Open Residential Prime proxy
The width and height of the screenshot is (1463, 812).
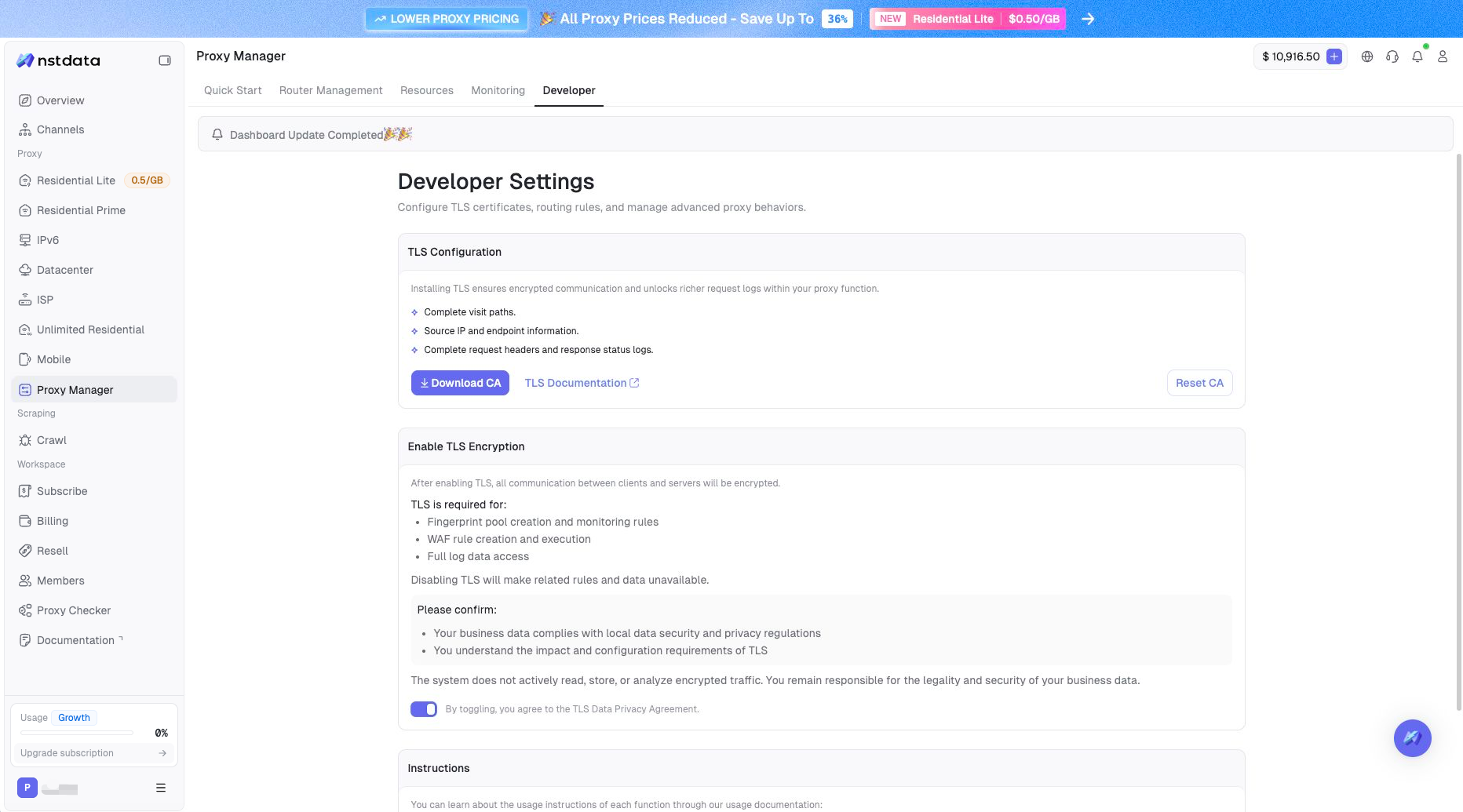pyautogui.click(x=94, y=210)
